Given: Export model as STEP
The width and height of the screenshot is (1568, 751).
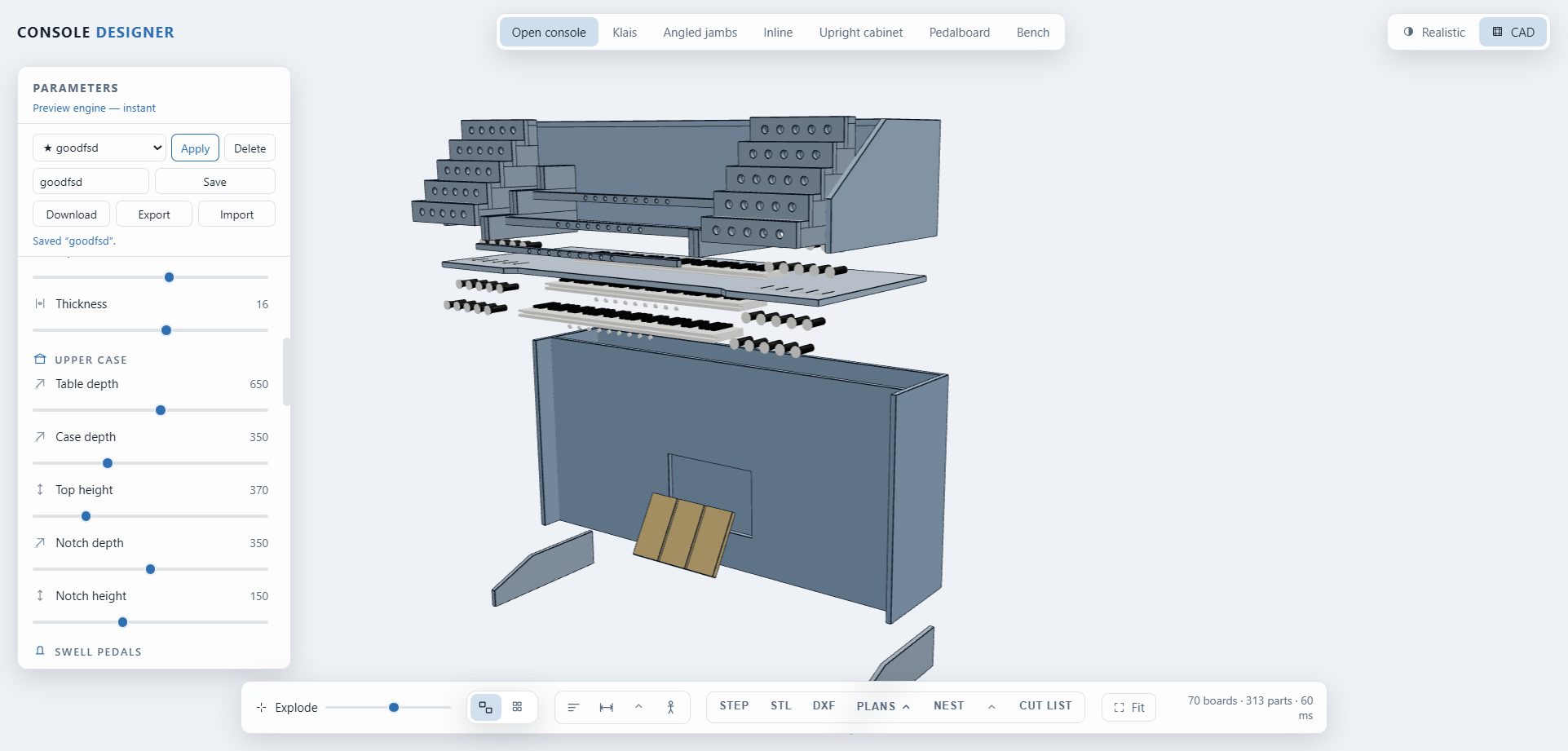Looking at the screenshot, I should pyautogui.click(x=734, y=706).
